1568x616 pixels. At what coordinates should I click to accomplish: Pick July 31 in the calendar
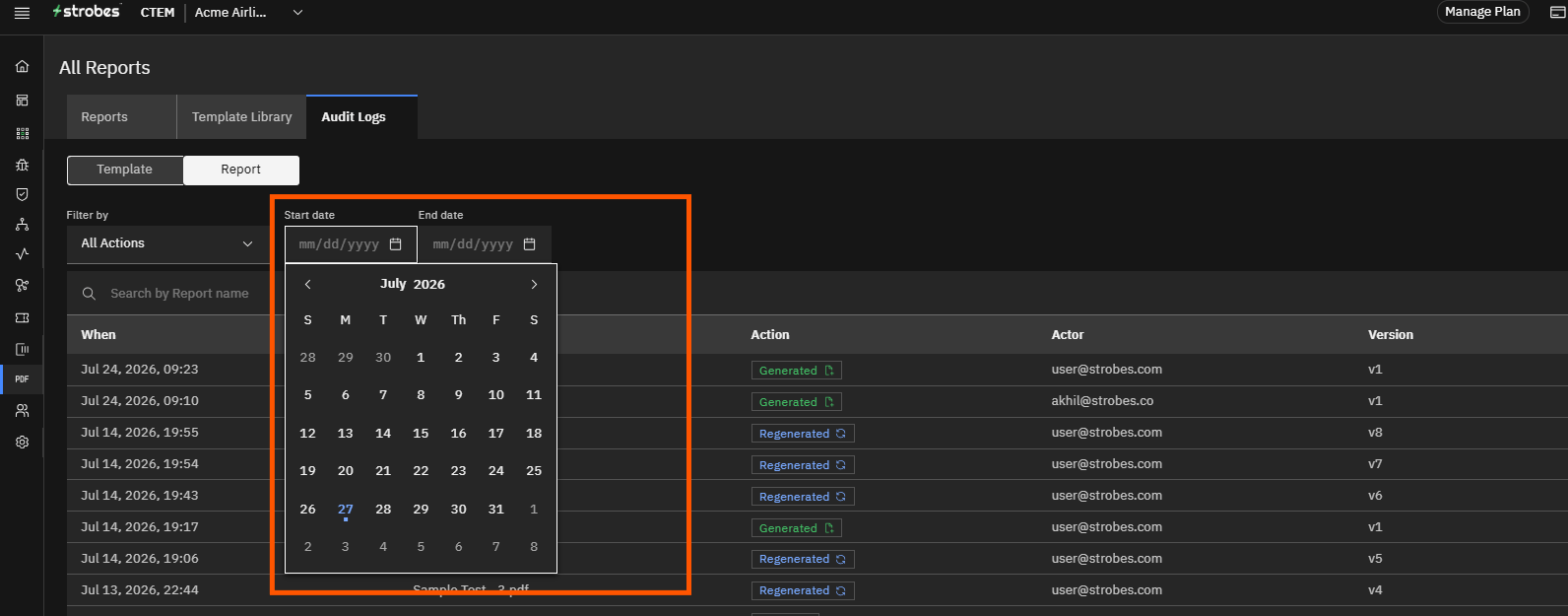click(x=496, y=510)
